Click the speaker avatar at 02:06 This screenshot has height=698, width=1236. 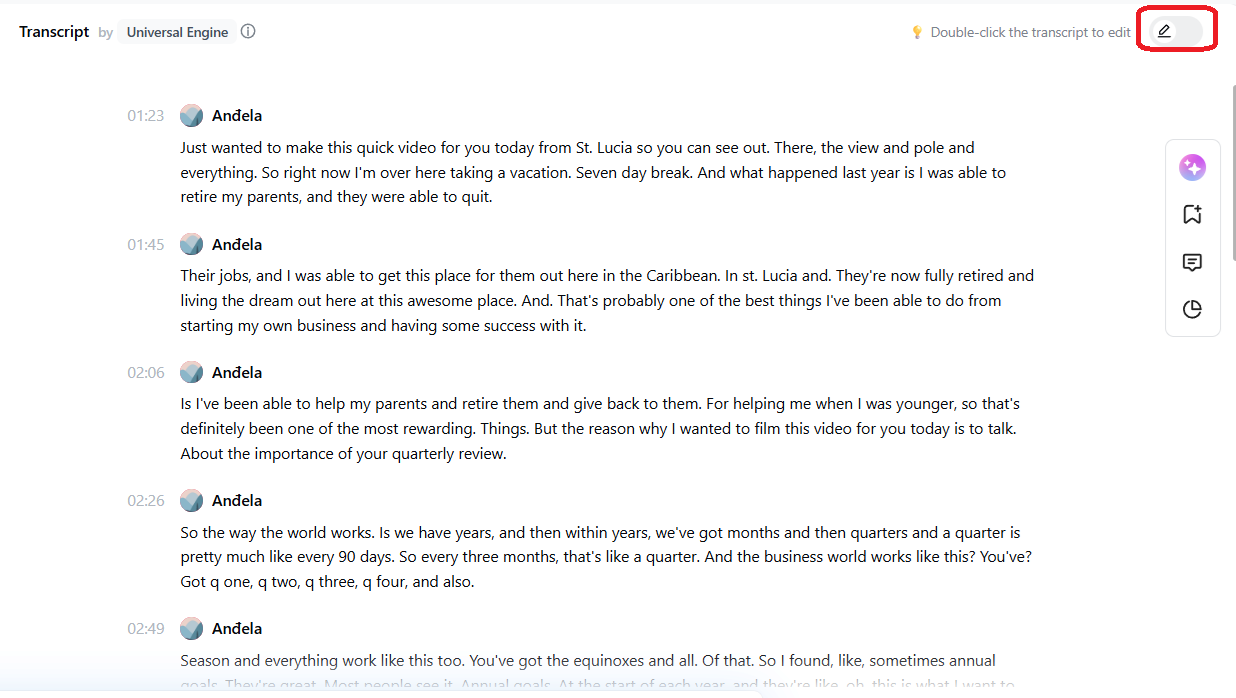tap(191, 372)
